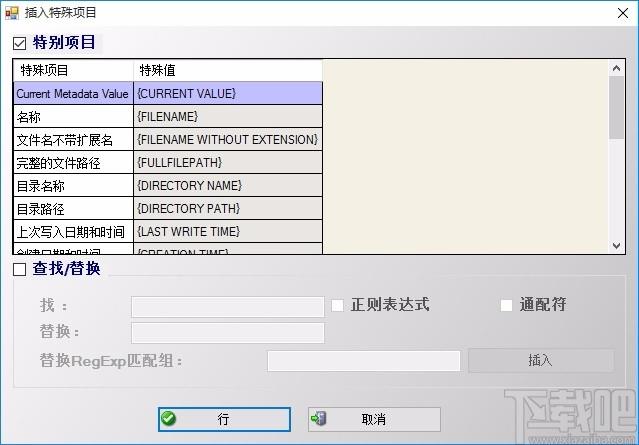The height and width of the screenshot is (445, 639).
Task: Tick the 正则表达式 checkbox
Action: coord(337,305)
